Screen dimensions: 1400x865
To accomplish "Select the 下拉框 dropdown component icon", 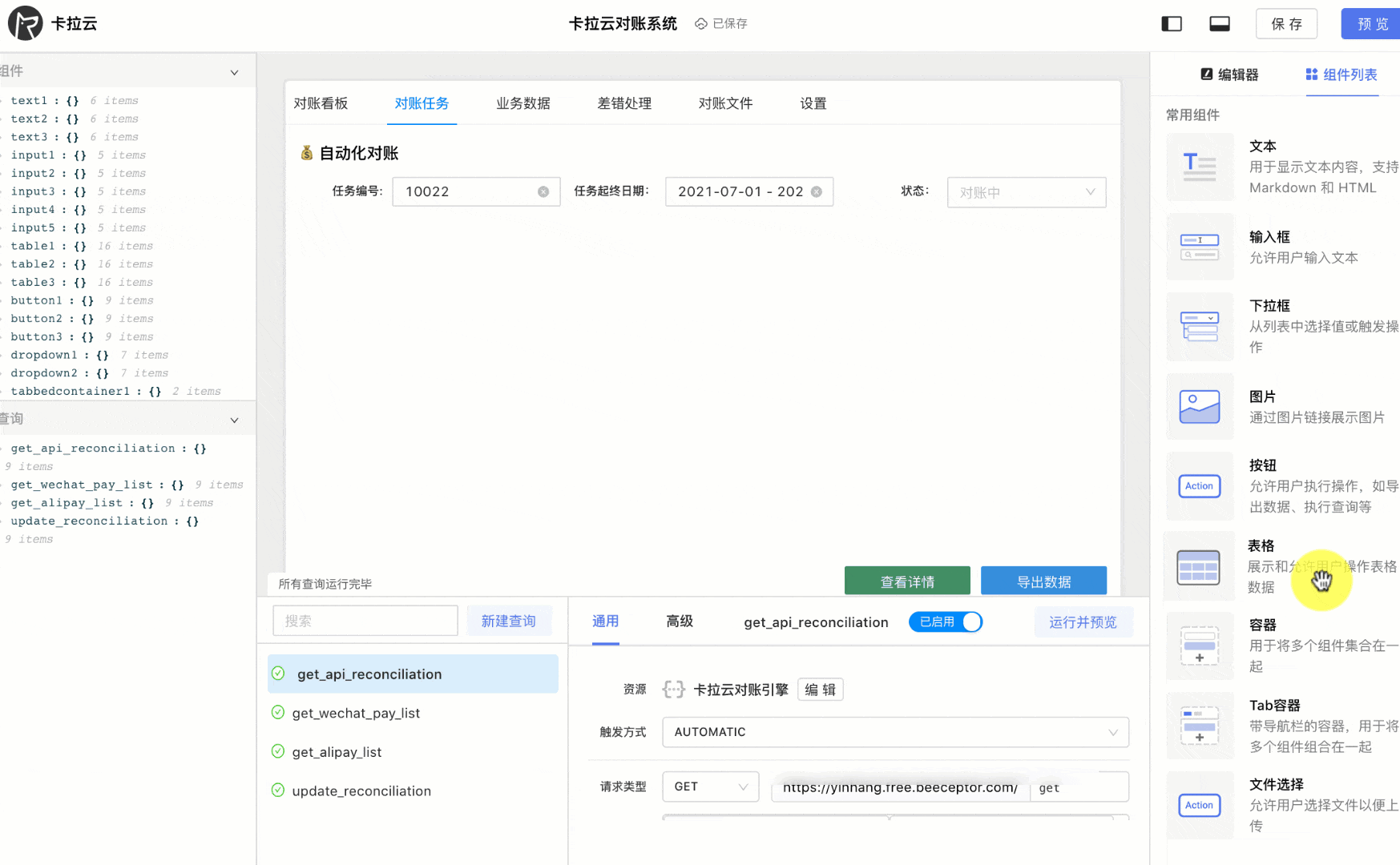I will point(1199,327).
